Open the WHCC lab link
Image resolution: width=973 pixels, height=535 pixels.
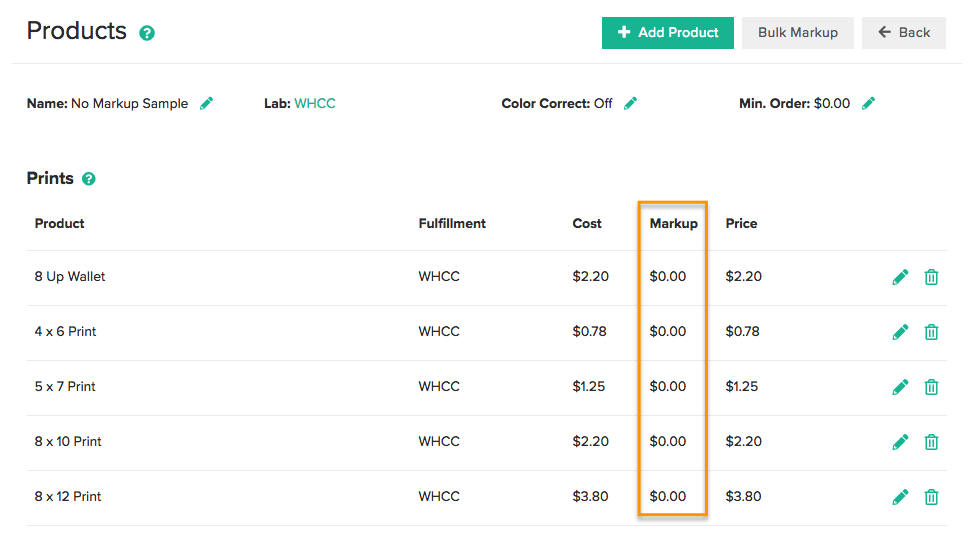click(315, 104)
